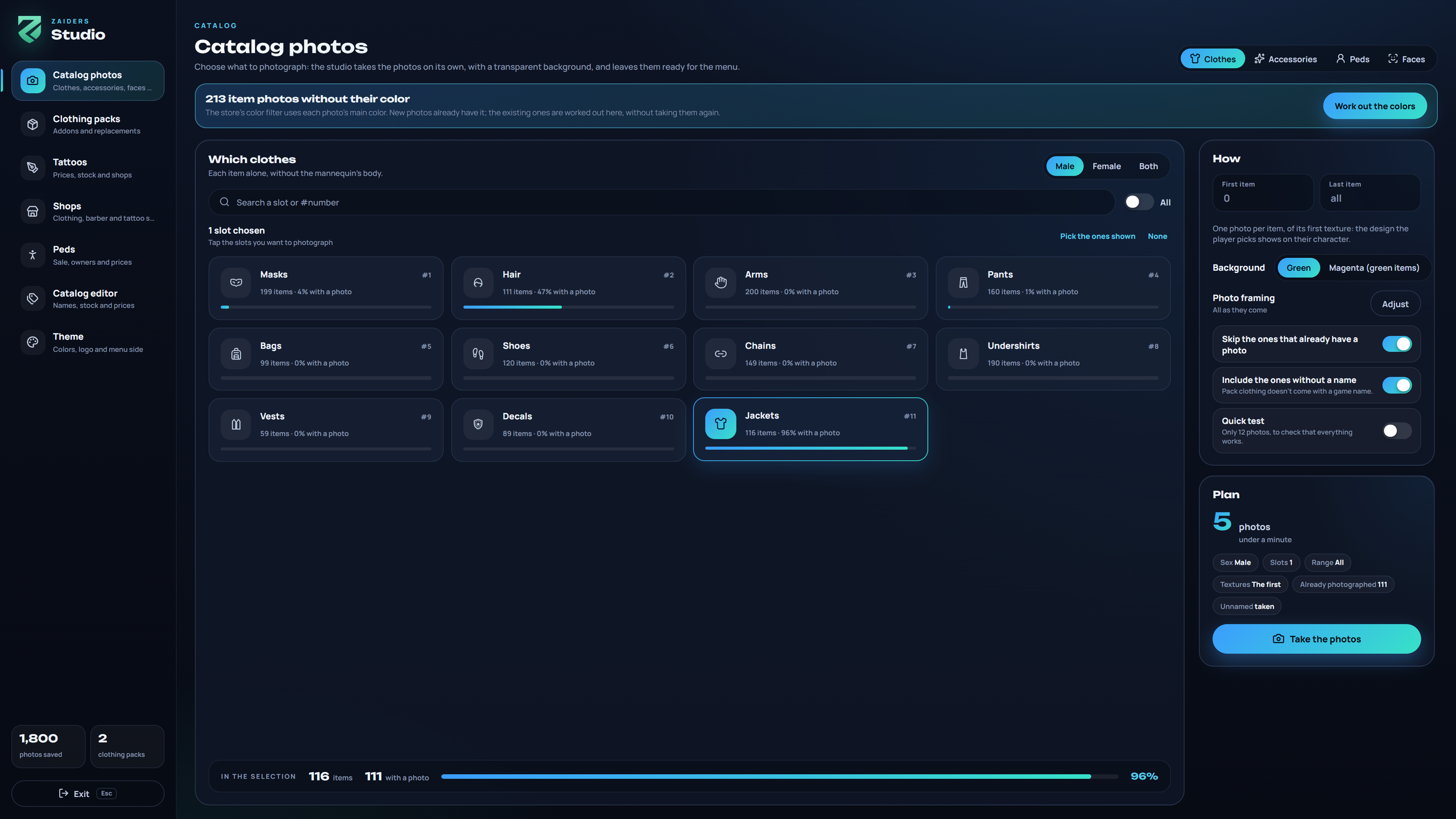Select the Green background option
Viewport: 1456px width, 819px height.
pyautogui.click(x=1298, y=268)
